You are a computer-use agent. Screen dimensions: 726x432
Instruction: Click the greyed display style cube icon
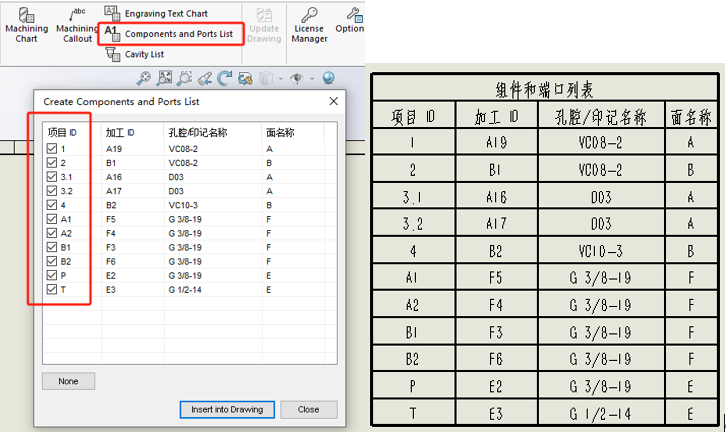[x=266, y=78]
